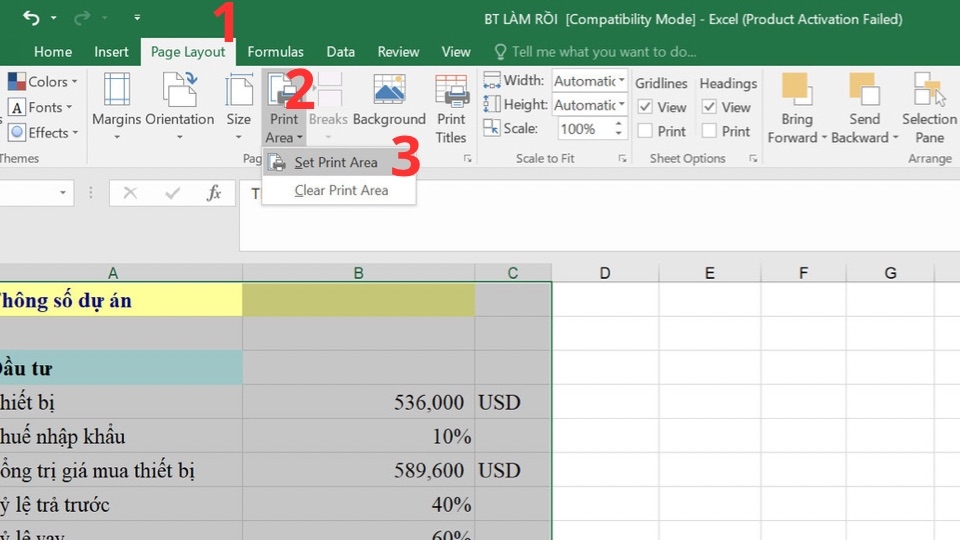Click inside the formula bar
The image size is (960, 540).
coord(600,214)
